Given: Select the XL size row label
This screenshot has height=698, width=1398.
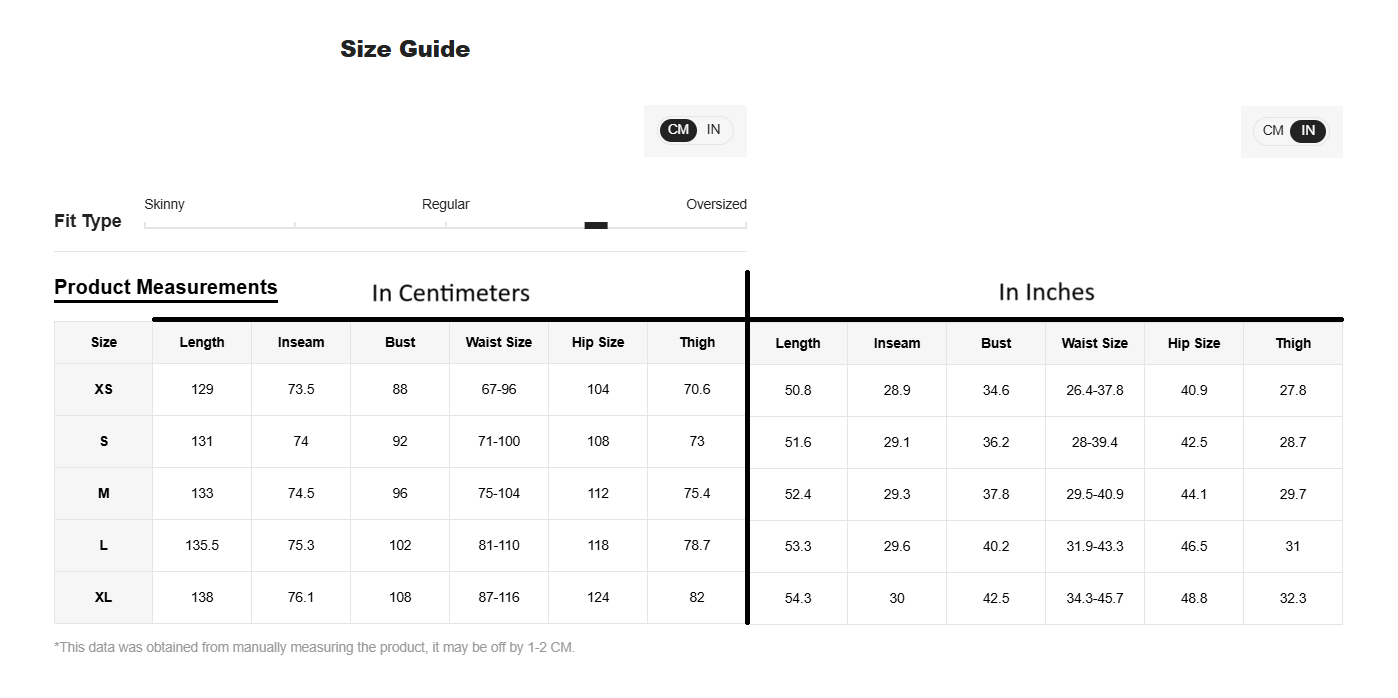Looking at the screenshot, I should (x=104, y=597).
